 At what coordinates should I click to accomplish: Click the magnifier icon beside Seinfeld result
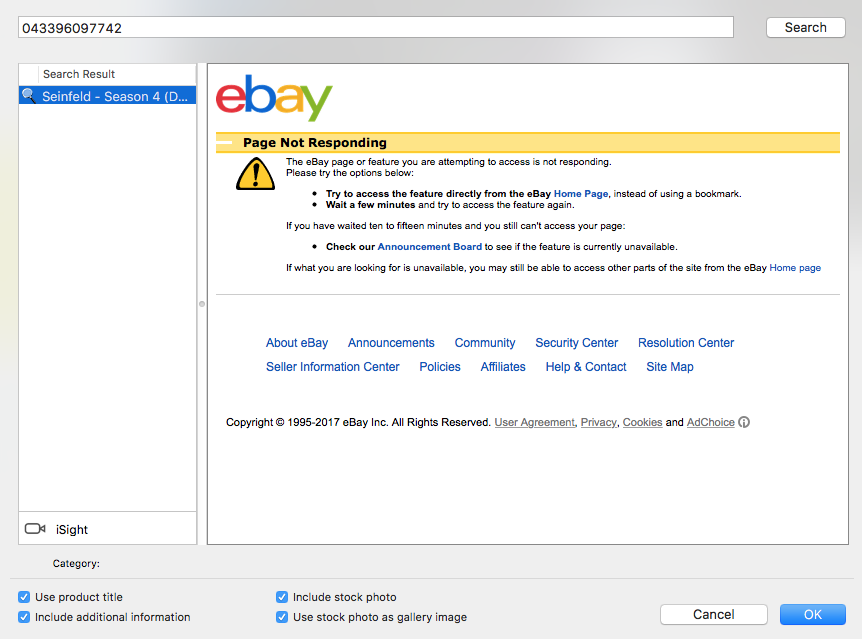[29, 96]
